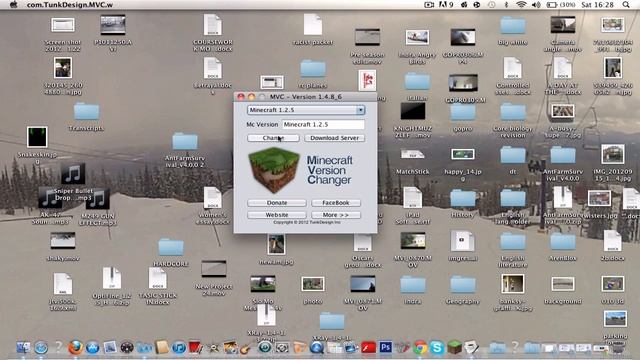
Task: Select the AntFarmSurvival_v4.0.0 2 folder
Action: click(x=184, y=150)
